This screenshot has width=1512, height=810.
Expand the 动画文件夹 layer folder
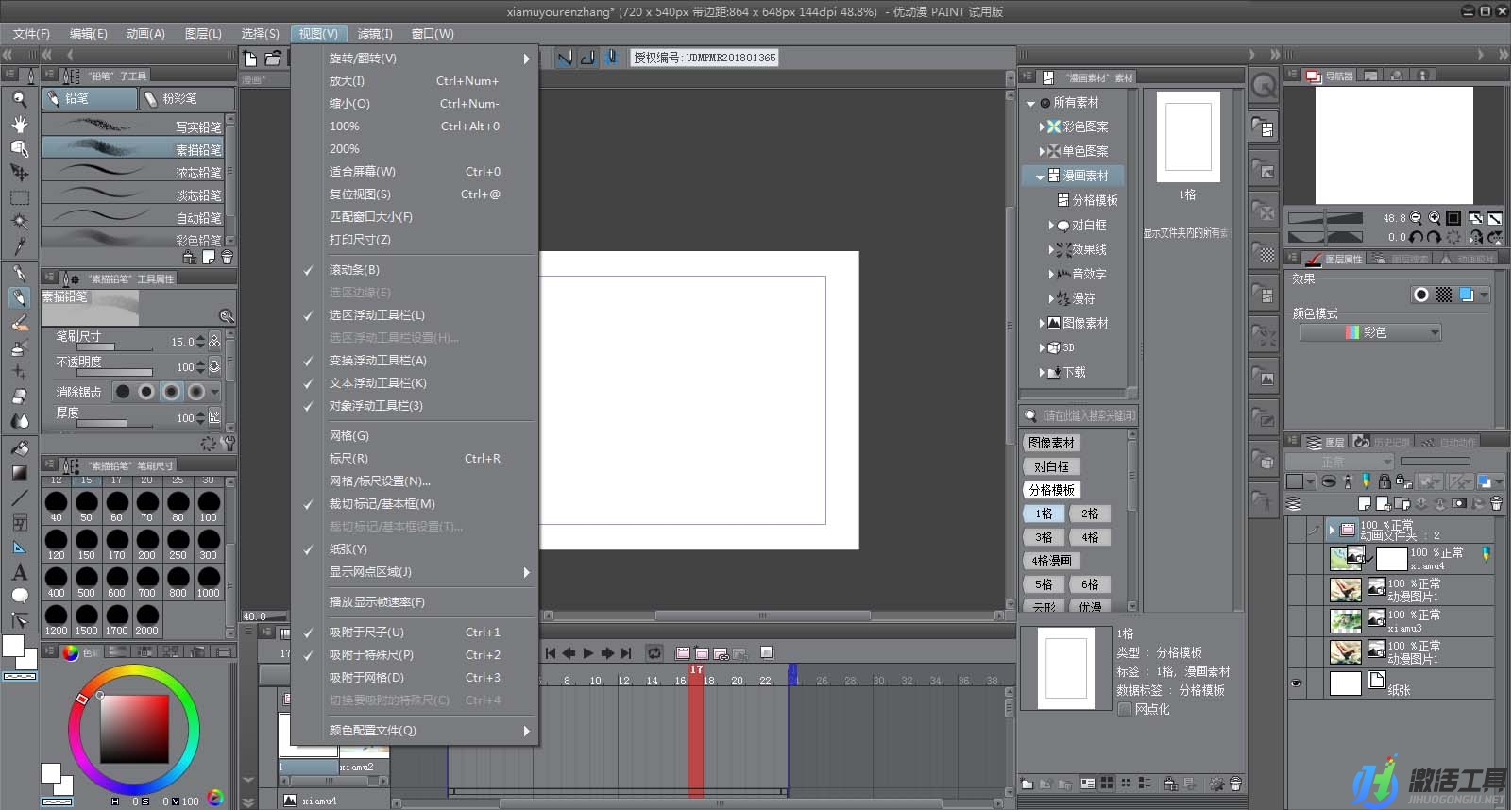1332,529
